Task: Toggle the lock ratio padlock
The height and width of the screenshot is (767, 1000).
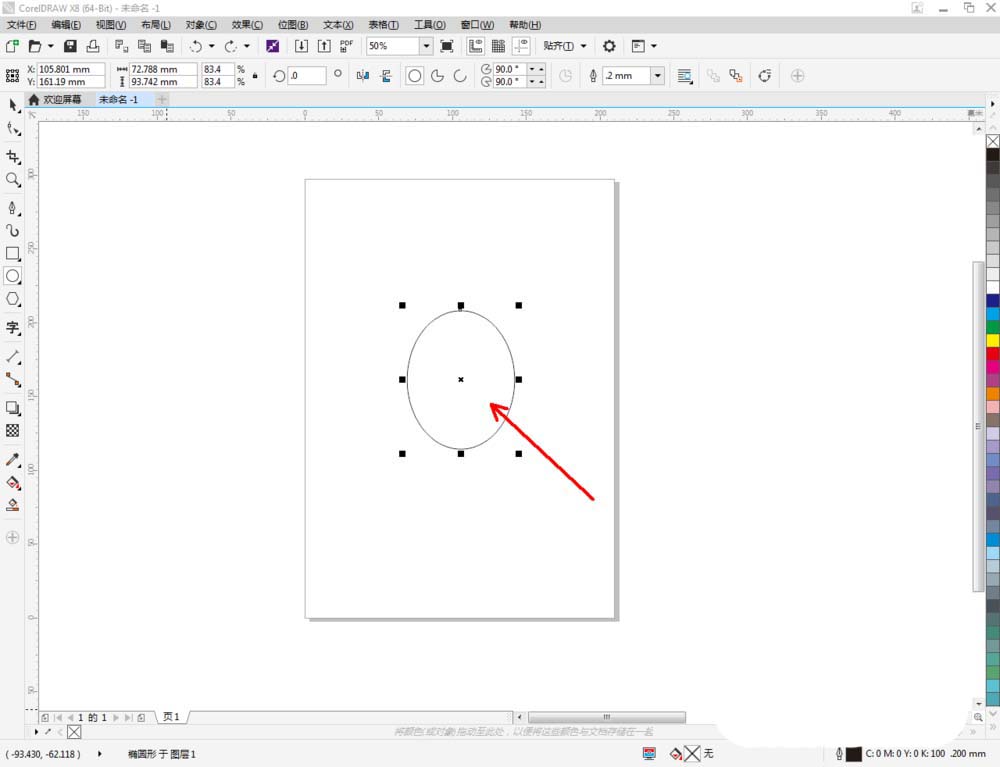Action: coord(255,75)
